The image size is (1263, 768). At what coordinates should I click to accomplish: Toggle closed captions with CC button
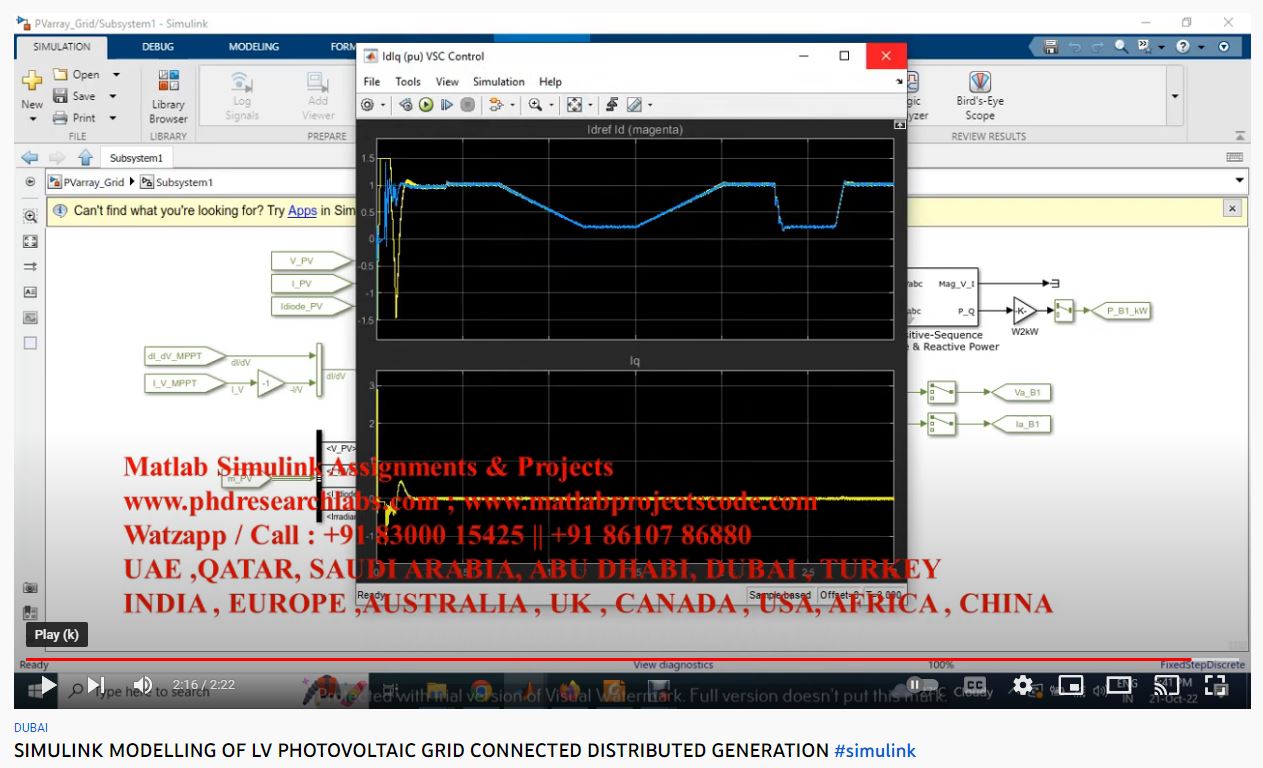[974, 686]
